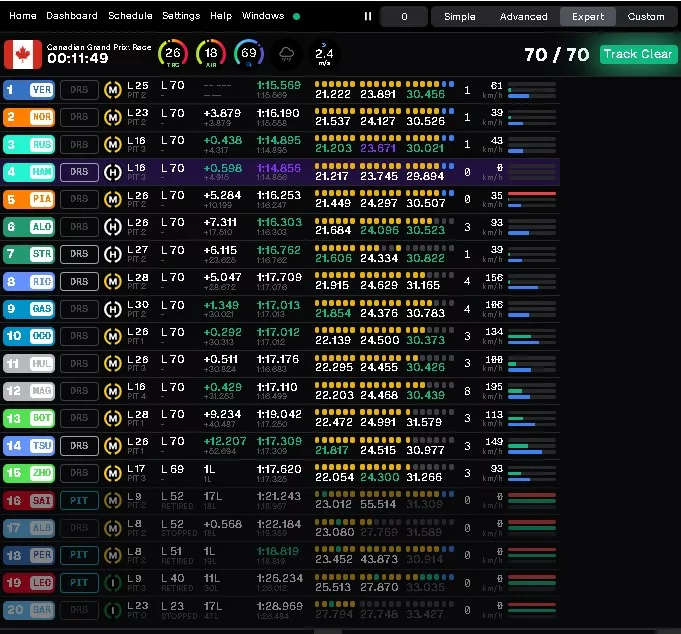Click the Canadian flag icon
Viewport: 681px width, 634px height.
click(23, 54)
